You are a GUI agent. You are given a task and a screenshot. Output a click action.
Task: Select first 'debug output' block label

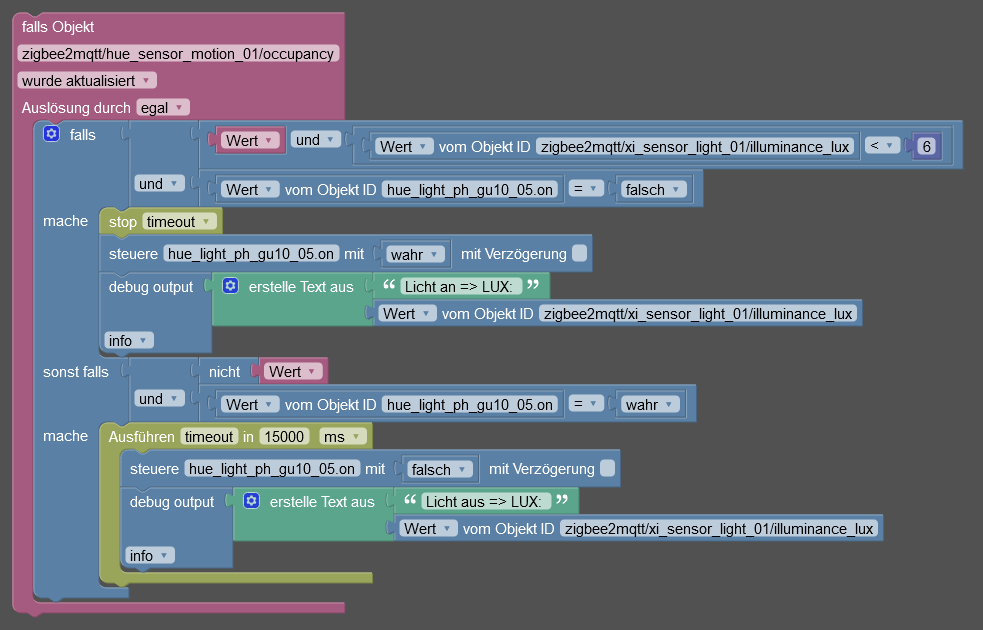click(x=151, y=286)
